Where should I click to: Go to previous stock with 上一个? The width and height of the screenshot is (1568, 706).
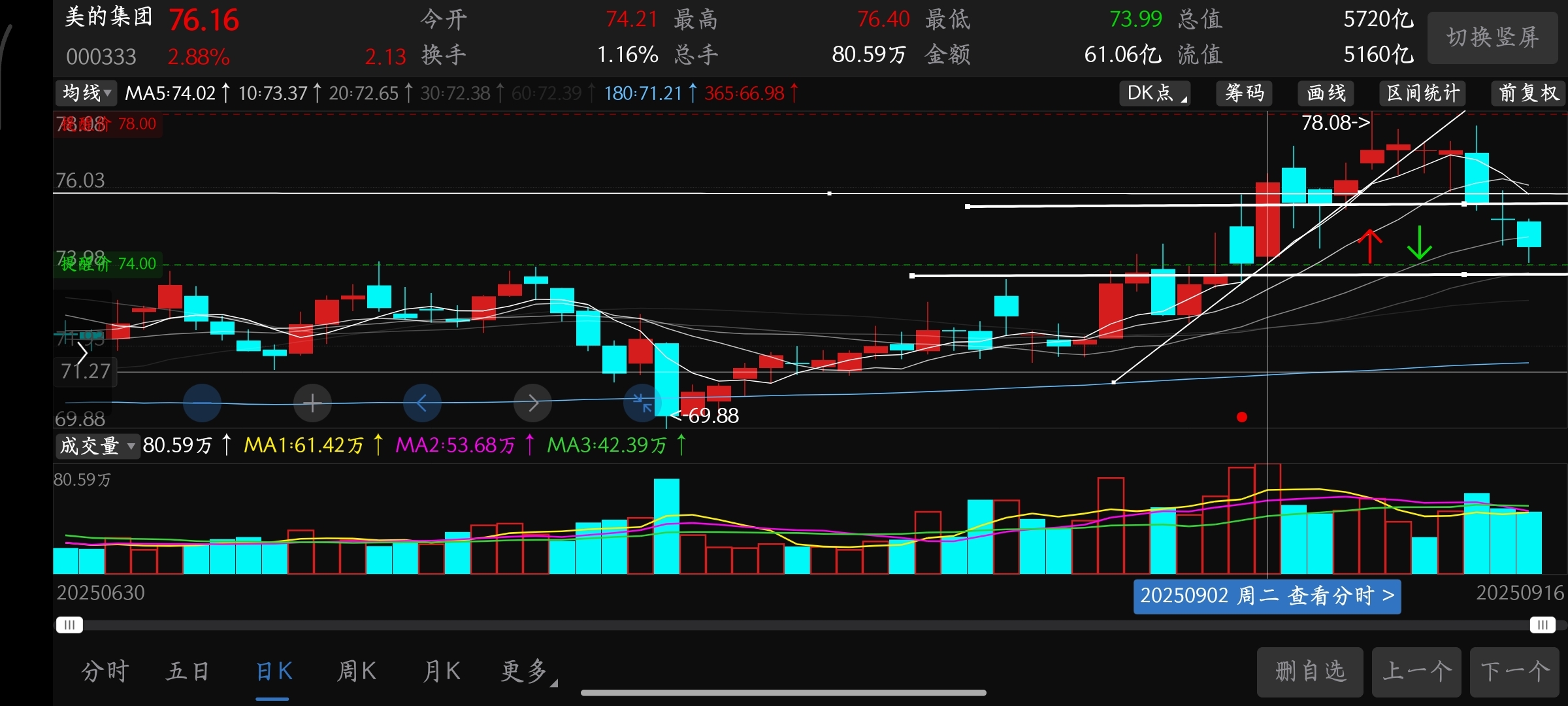(1416, 672)
